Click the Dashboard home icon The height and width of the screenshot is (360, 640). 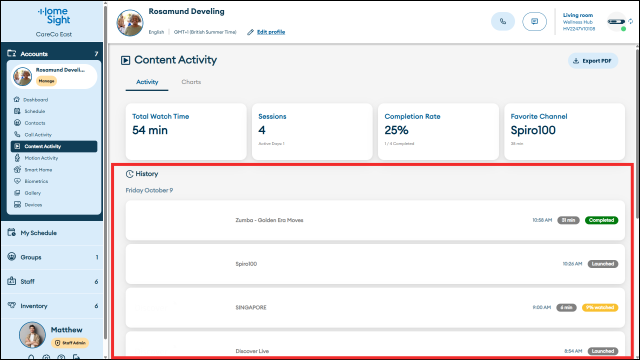point(17,99)
